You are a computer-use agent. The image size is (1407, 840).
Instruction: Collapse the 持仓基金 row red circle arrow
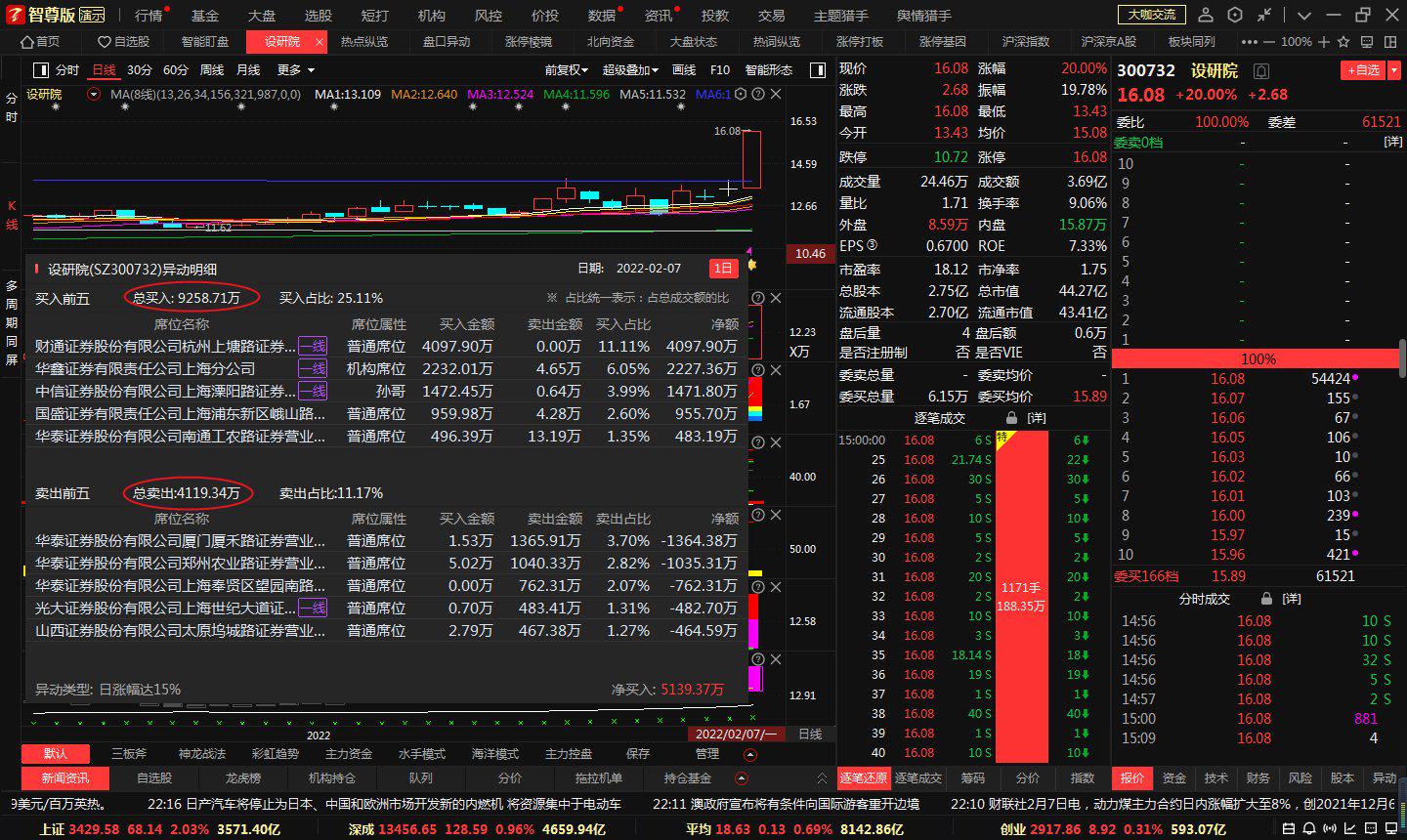pyautogui.click(x=742, y=778)
